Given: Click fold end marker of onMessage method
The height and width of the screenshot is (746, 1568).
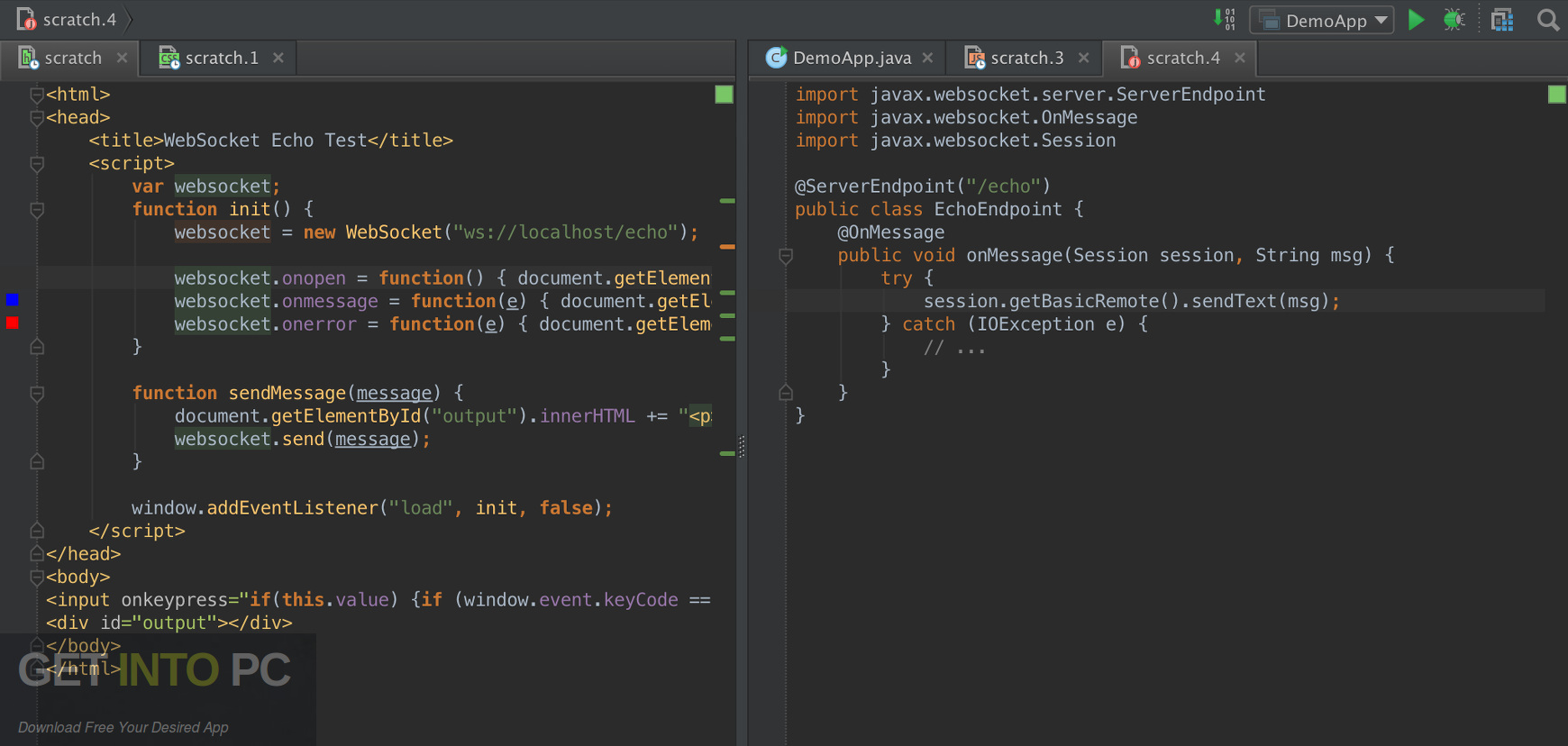Looking at the screenshot, I should 786,392.
